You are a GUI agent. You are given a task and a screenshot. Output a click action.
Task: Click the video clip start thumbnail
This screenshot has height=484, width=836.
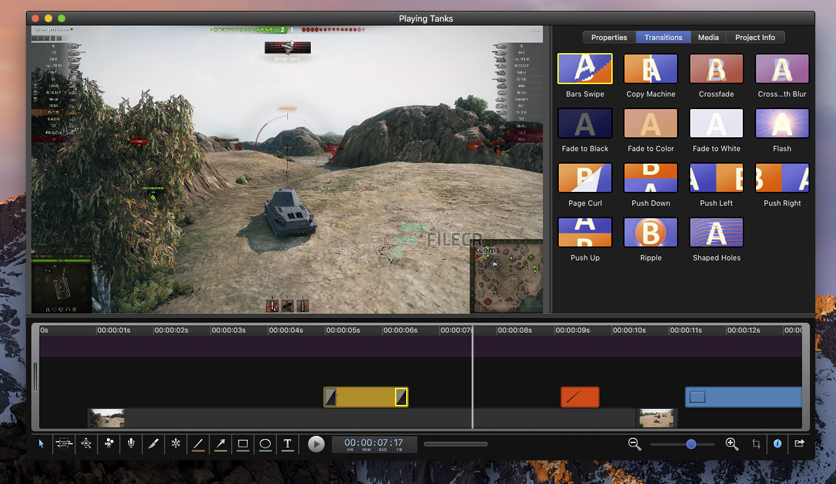point(107,418)
